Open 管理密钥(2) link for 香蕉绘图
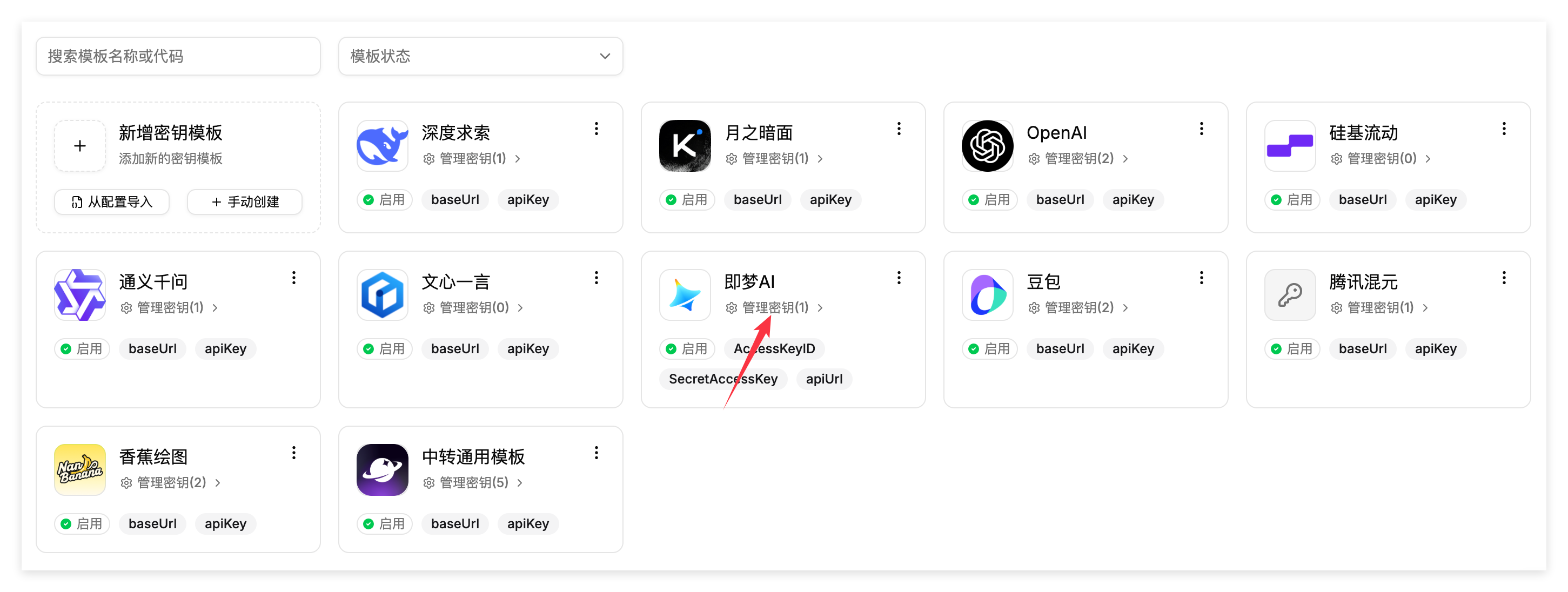Screen dimensions: 1568x592 (170, 482)
